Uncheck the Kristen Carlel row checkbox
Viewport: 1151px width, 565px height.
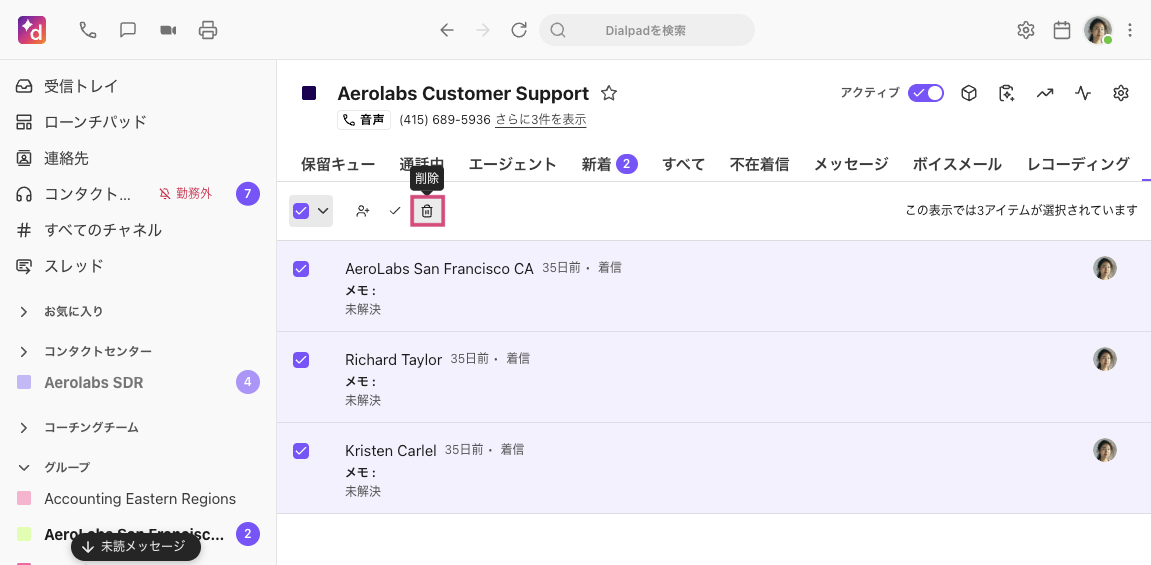click(301, 451)
